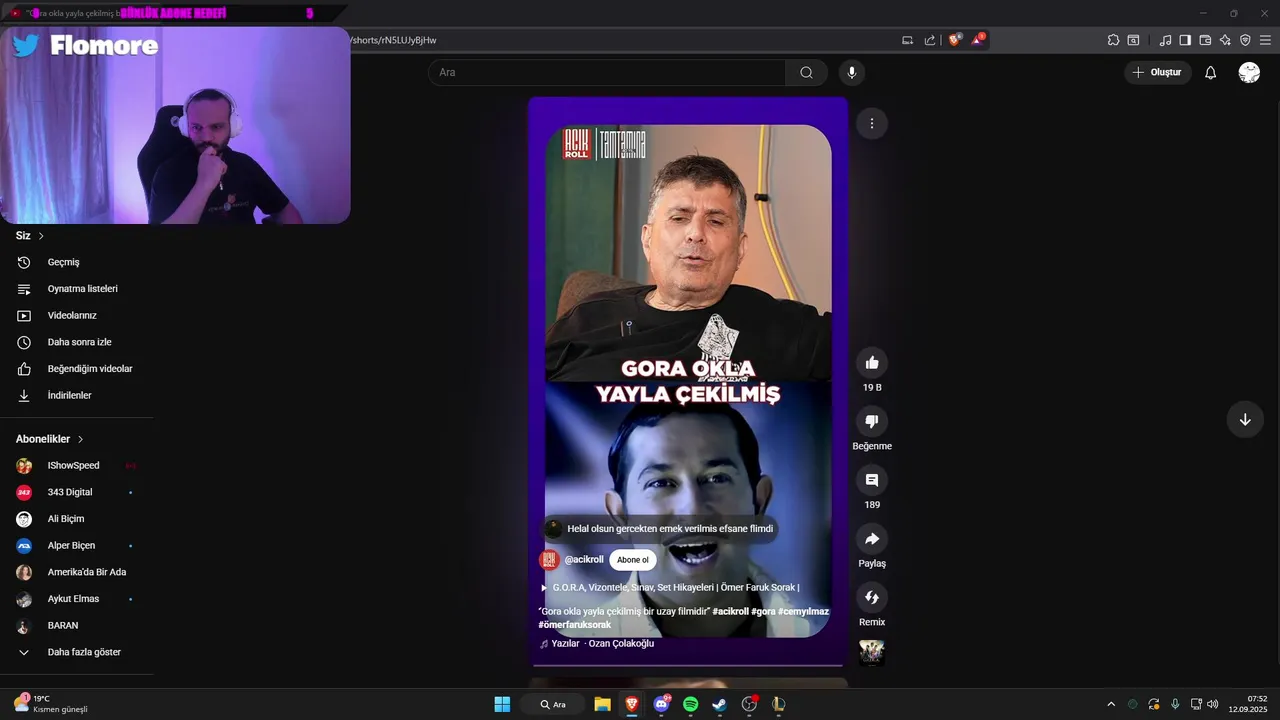Open Brave Leo AI sparkle icon

pyautogui.click(x=1225, y=40)
